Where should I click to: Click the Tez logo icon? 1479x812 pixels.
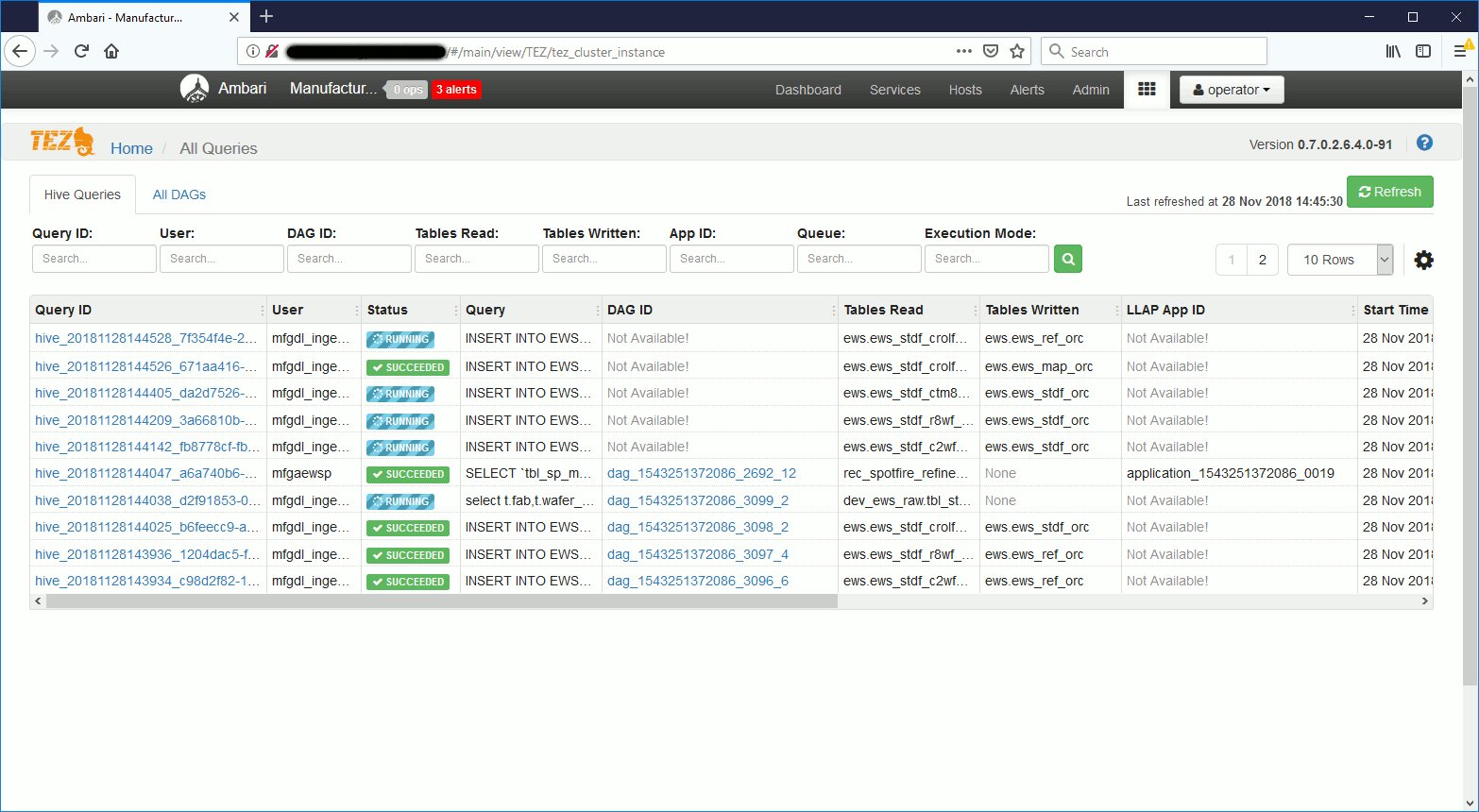(x=62, y=142)
